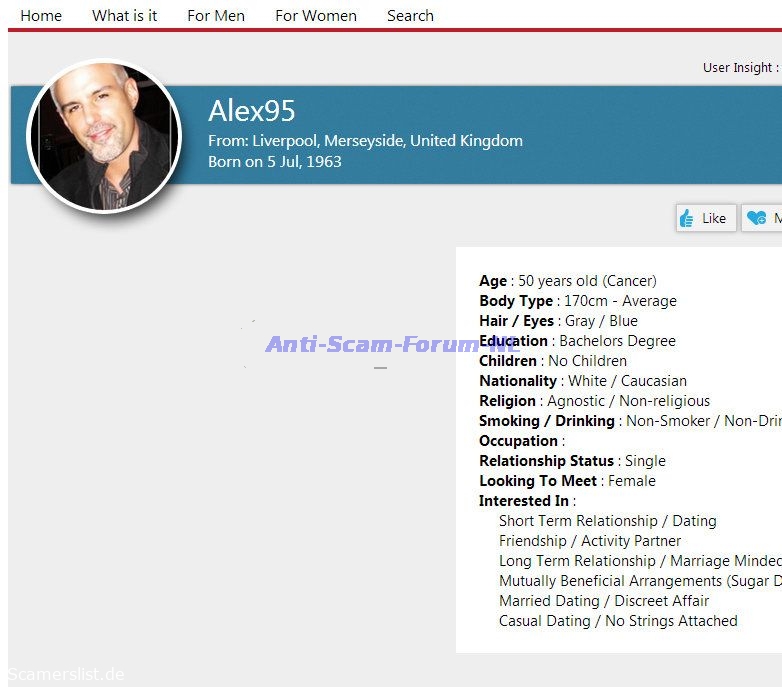
Task: Click the Alex95 username heading
Action: (252, 111)
